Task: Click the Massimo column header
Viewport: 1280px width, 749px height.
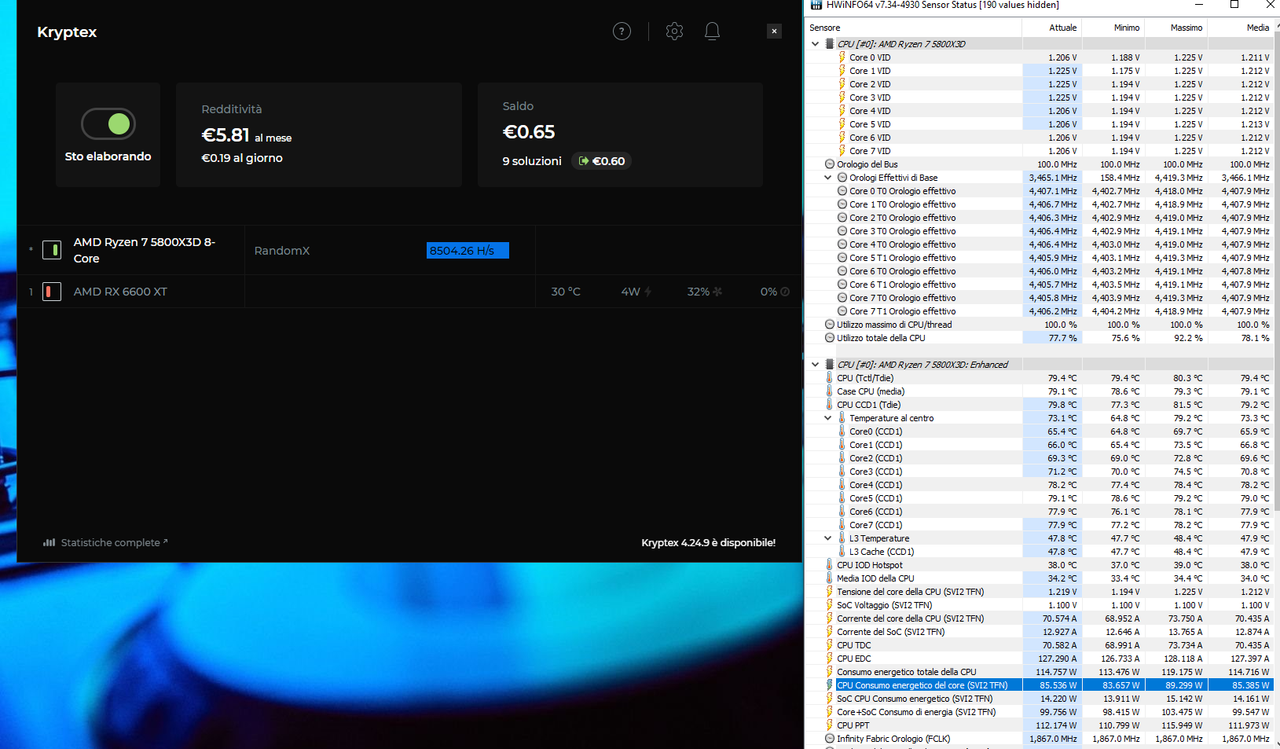Action: [x=1176, y=27]
